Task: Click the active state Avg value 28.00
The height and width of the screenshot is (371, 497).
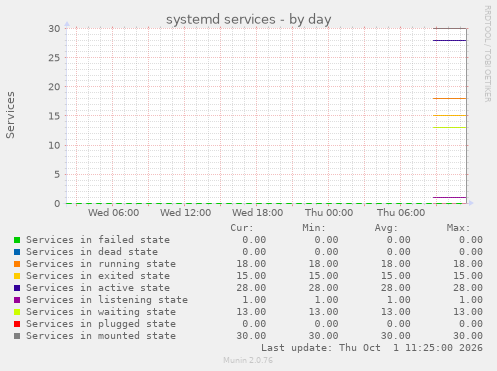Action: (396, 288)
